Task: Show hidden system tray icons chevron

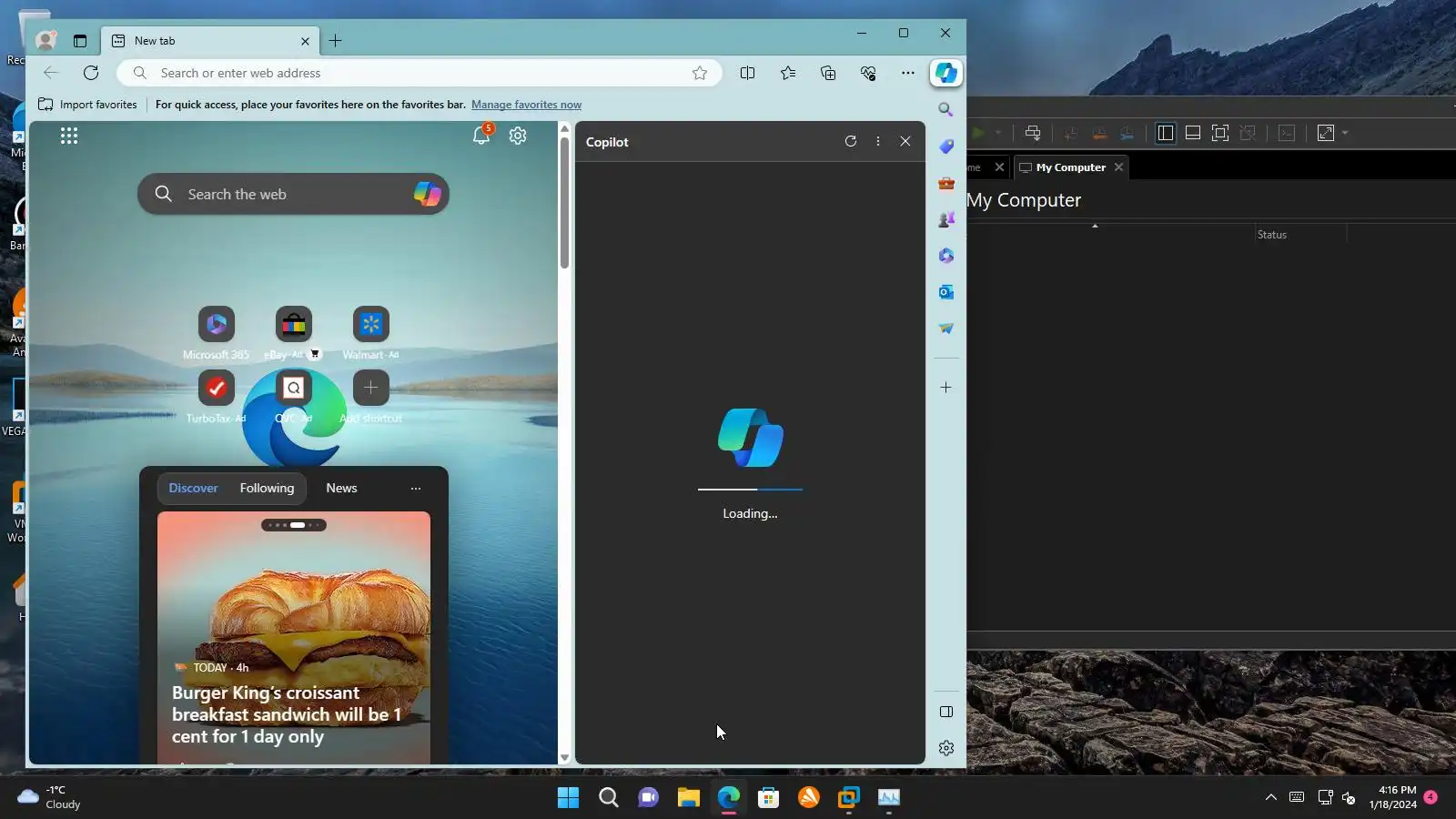Action: pyautogui.click(x=1271, y=797)
